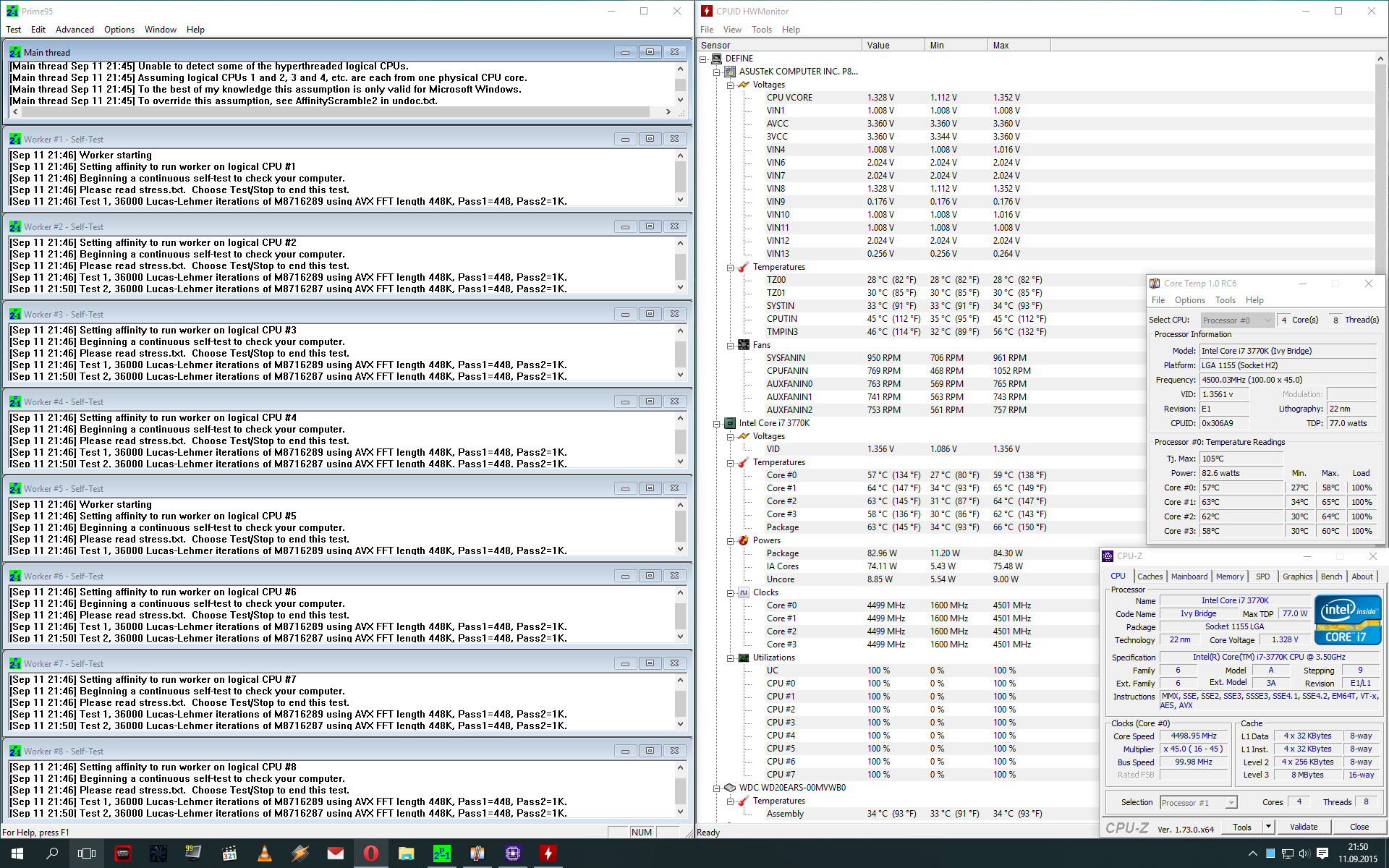Collapse the Utilizations tree node

pos(731,658)
